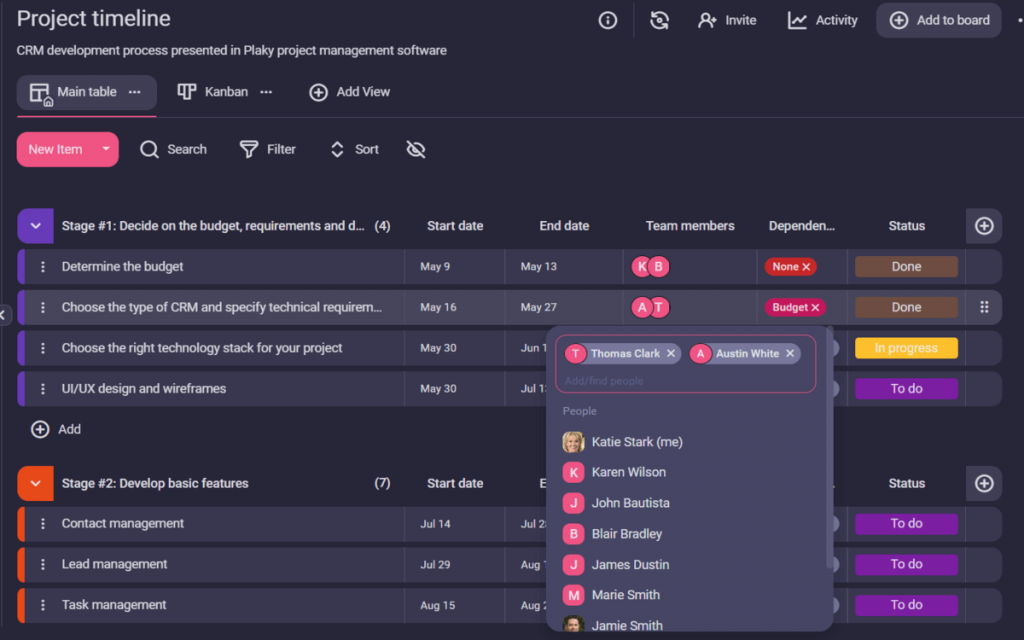
Task: Open row menu for Determine the budget
Action: tap(43, 267)
